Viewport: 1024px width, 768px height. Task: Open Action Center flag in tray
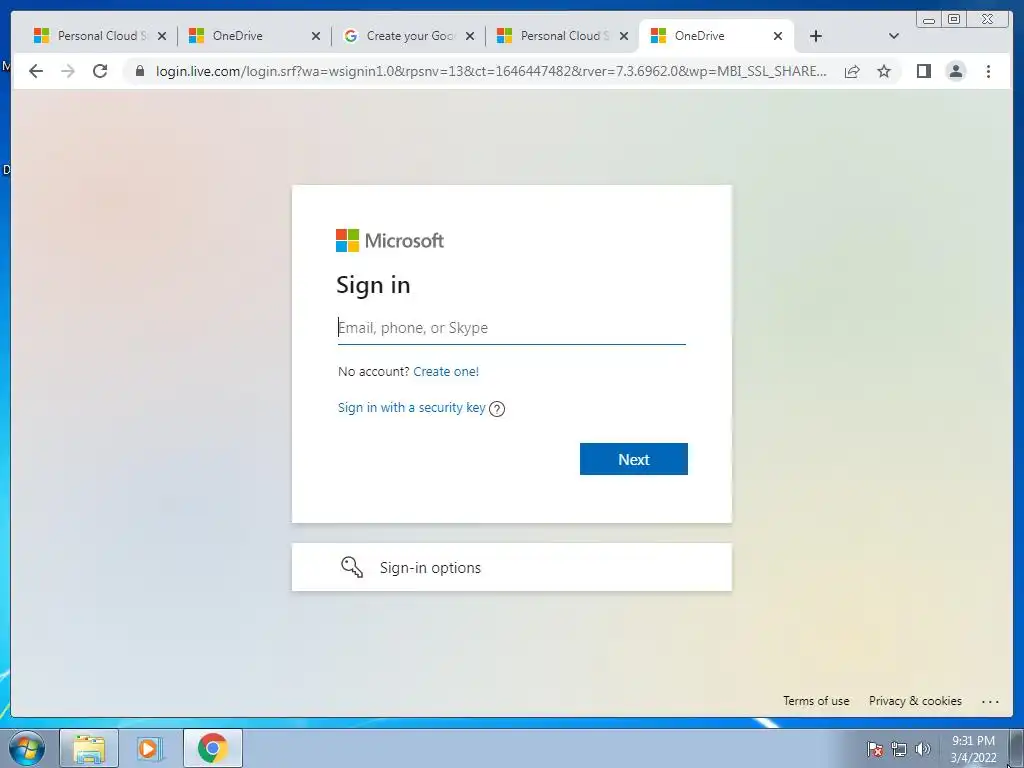coord(875,749)
